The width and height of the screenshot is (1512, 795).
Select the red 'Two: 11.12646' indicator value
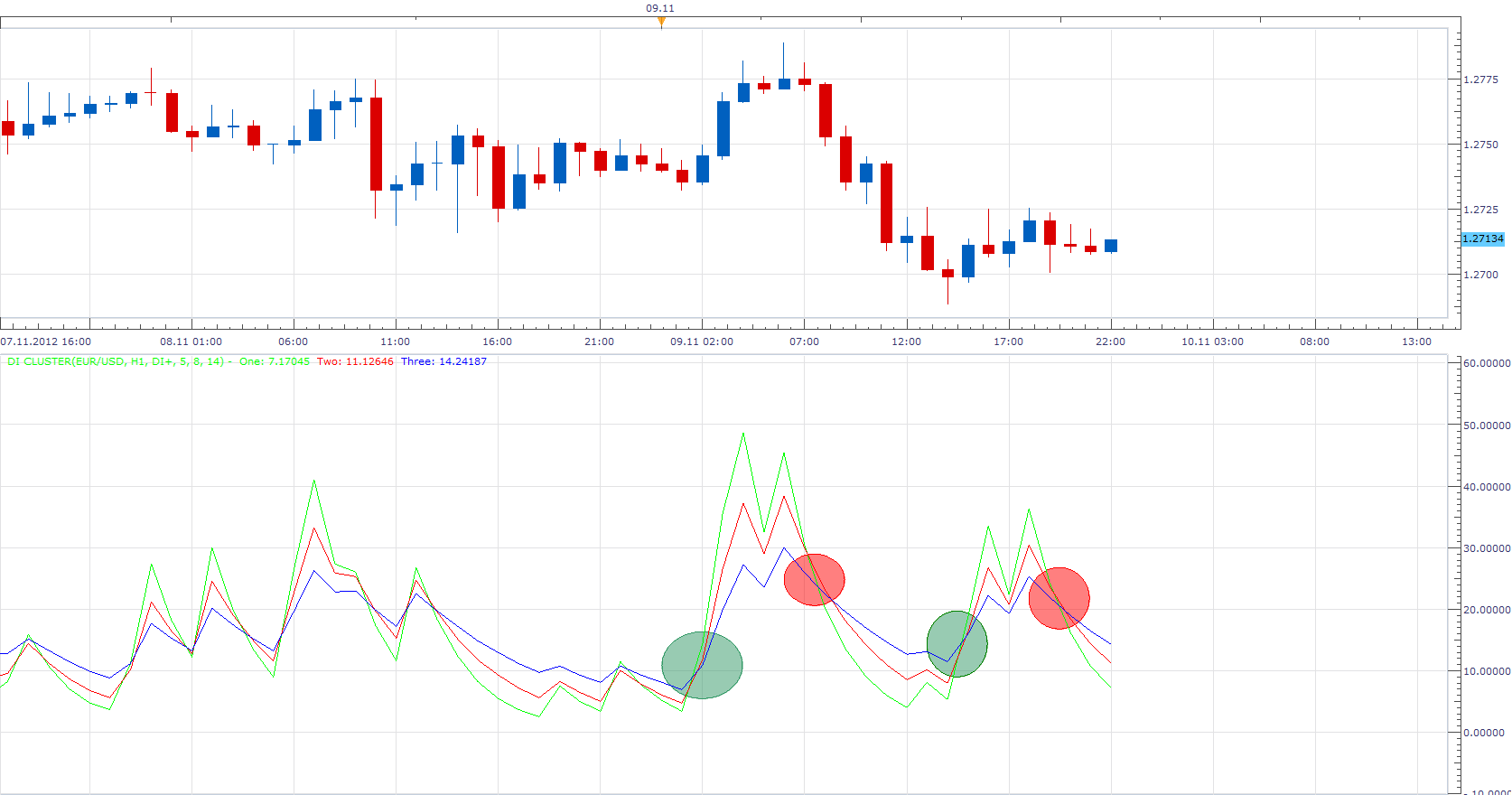click(x=355, y=361)
